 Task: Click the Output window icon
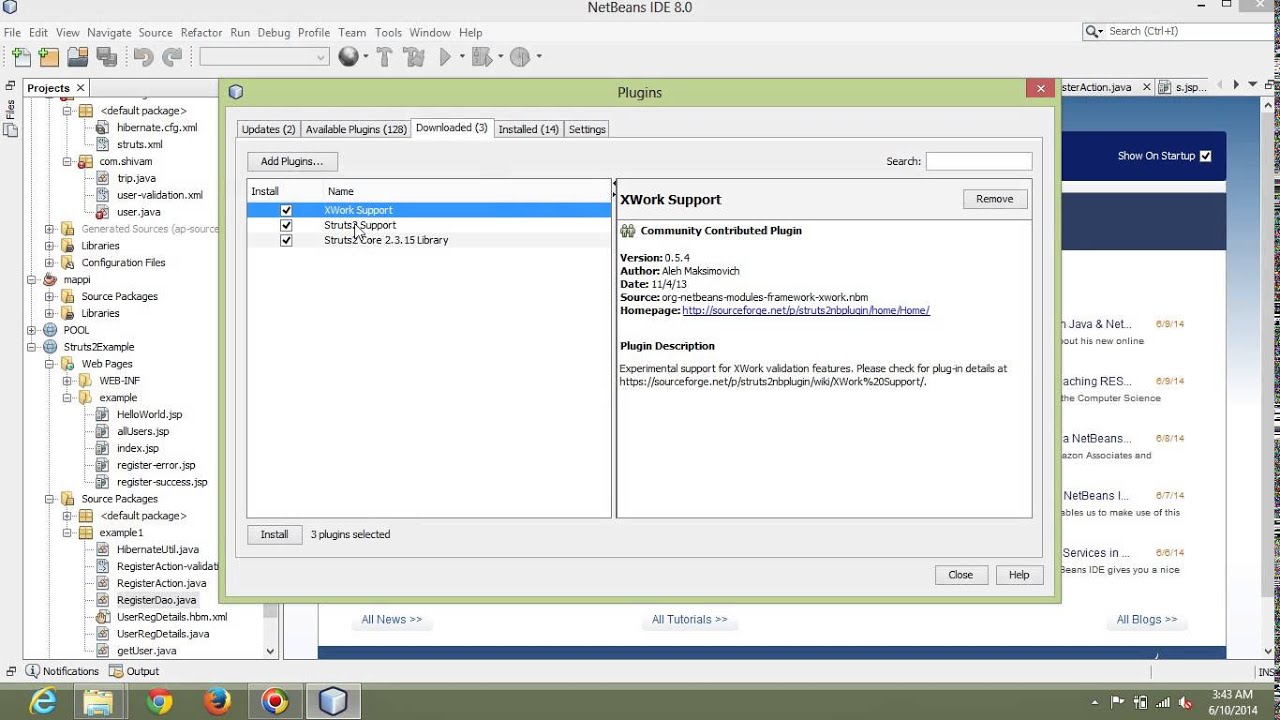click(x=116, y=671)
